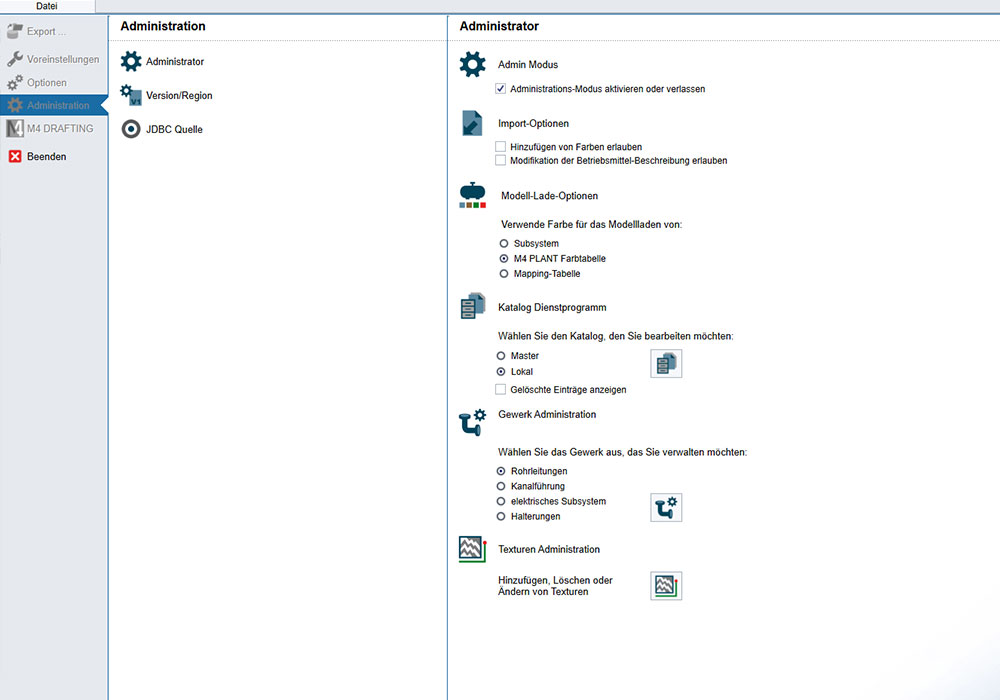Open the Version/Region entry label
Screen dimensions: 1000x700
[179, 96]
